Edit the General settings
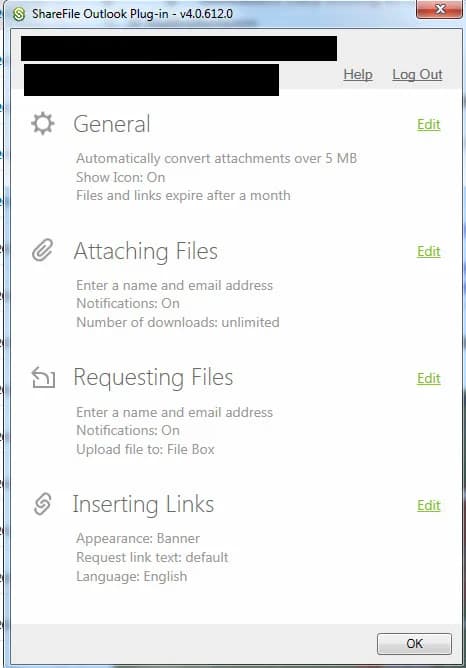Image resolution: width=466 pixels, height=668 pixels. point(429,124)
